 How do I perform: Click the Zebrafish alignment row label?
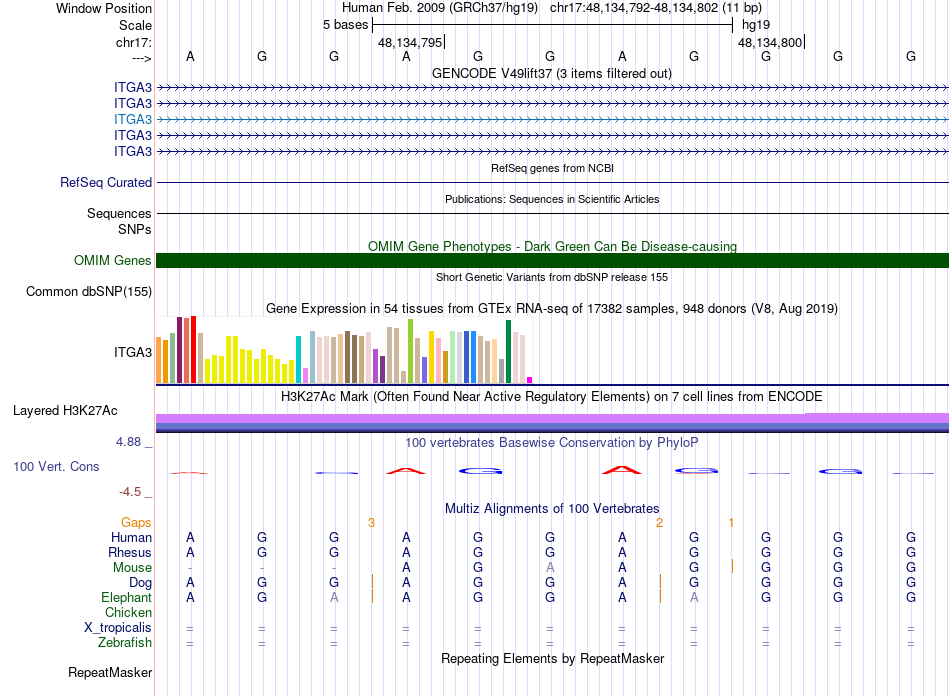[125, 642]
